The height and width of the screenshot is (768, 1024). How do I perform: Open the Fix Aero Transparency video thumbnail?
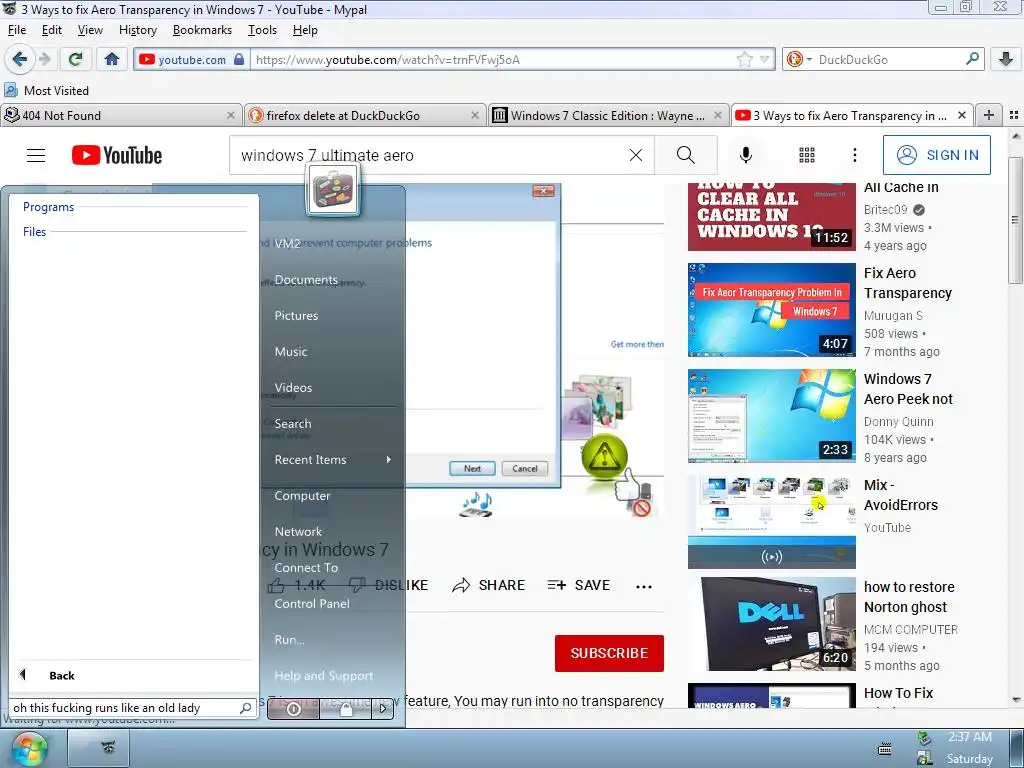coord(771,310)
